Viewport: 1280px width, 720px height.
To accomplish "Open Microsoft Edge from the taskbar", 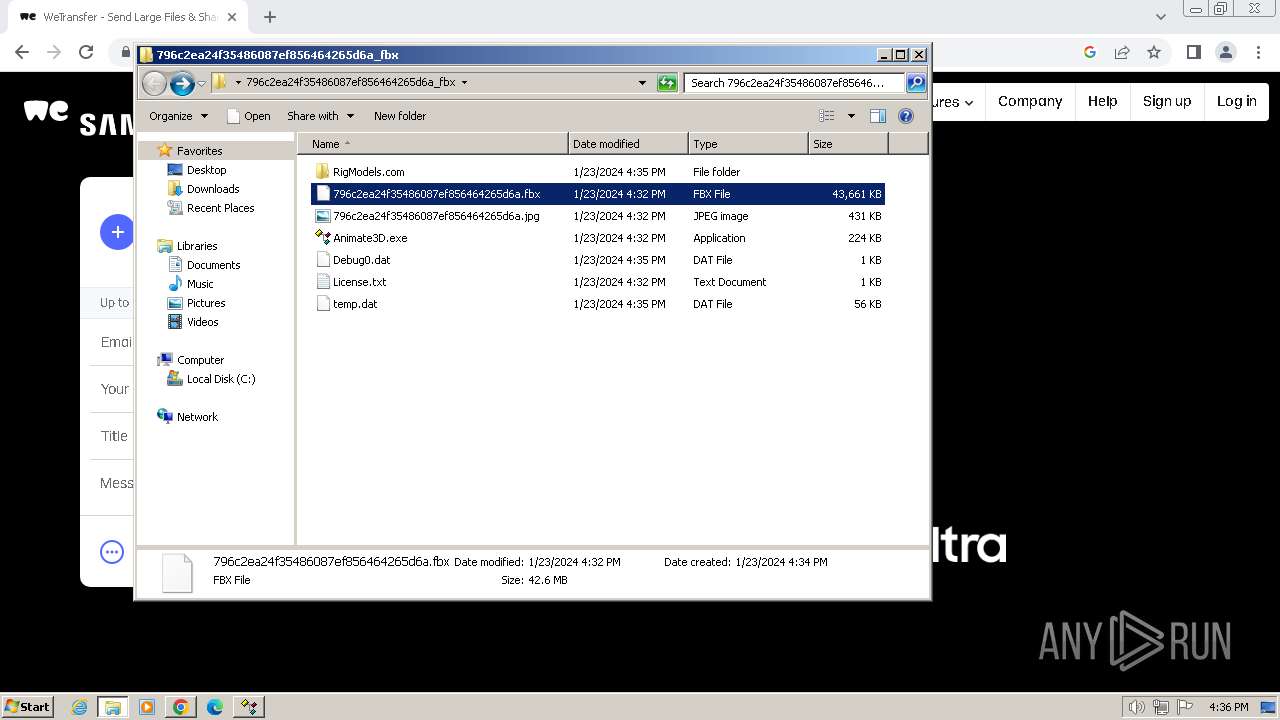I will tap(214, 707).
